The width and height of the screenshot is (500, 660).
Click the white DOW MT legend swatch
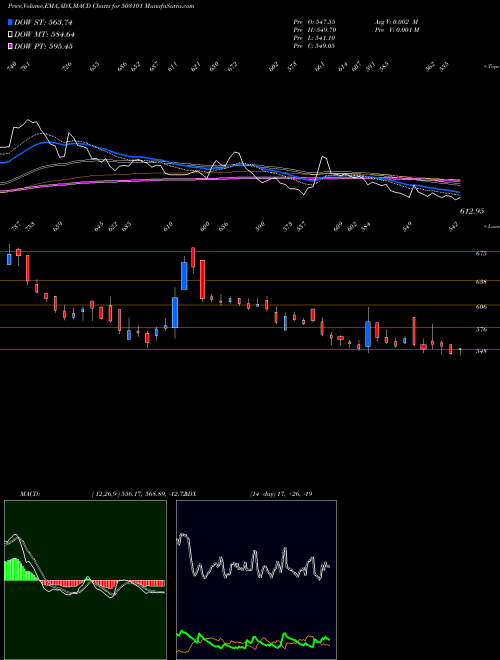pos(10,35)
